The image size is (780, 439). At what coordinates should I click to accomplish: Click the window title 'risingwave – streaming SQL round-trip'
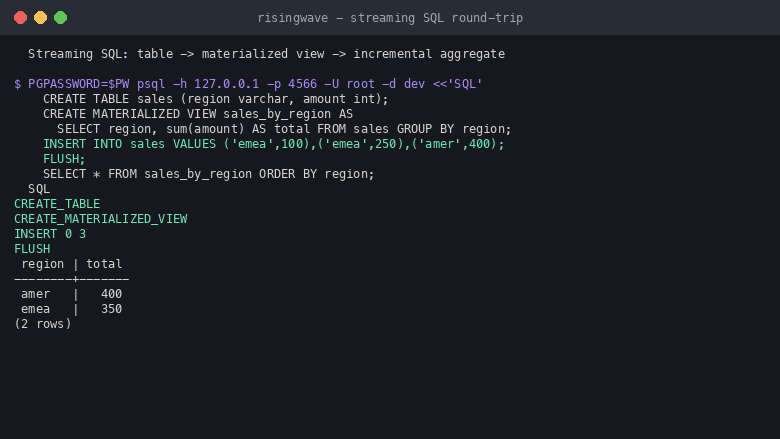click(x=390, y=18)
